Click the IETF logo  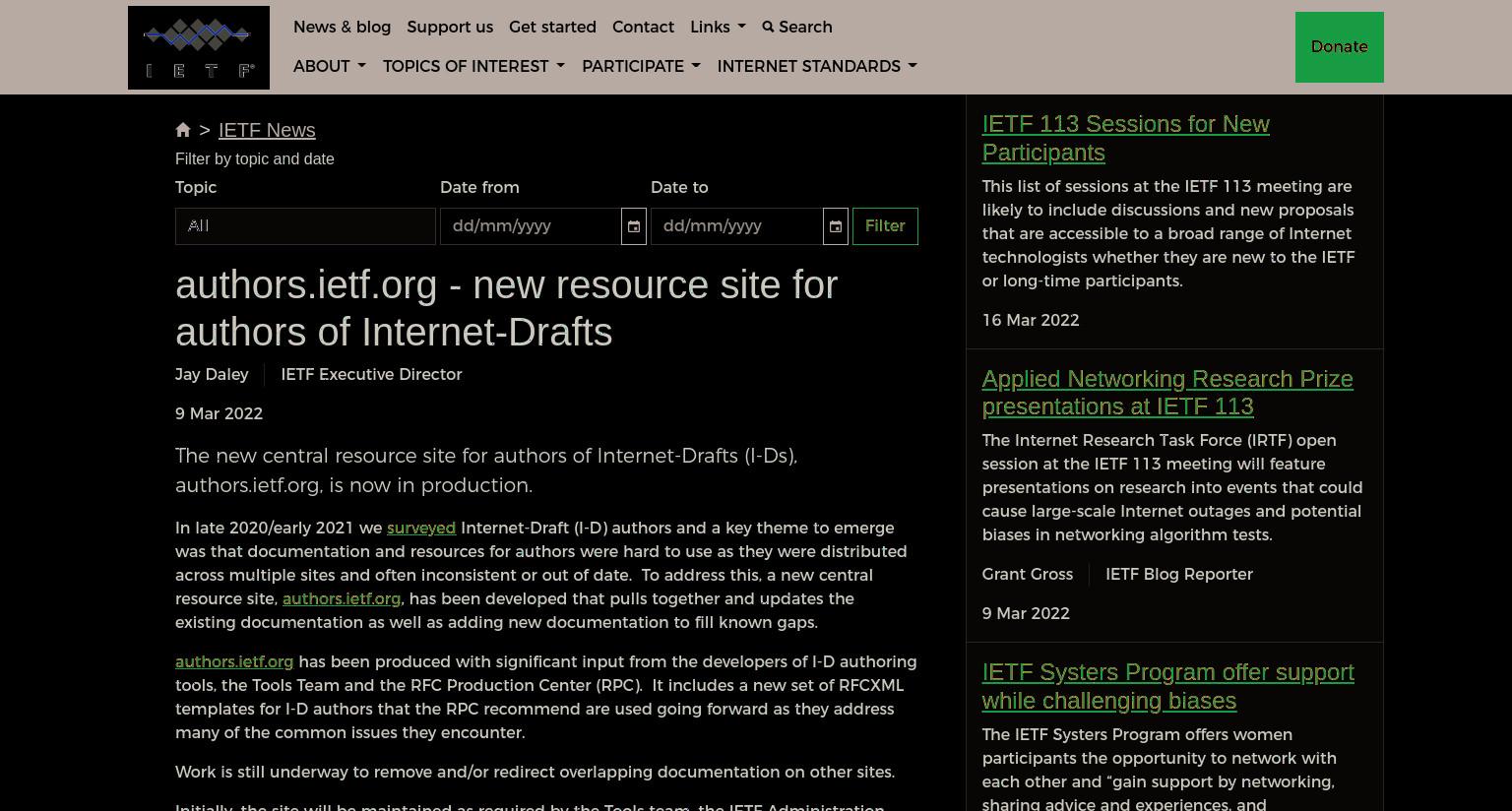click(x=199, y=47)
